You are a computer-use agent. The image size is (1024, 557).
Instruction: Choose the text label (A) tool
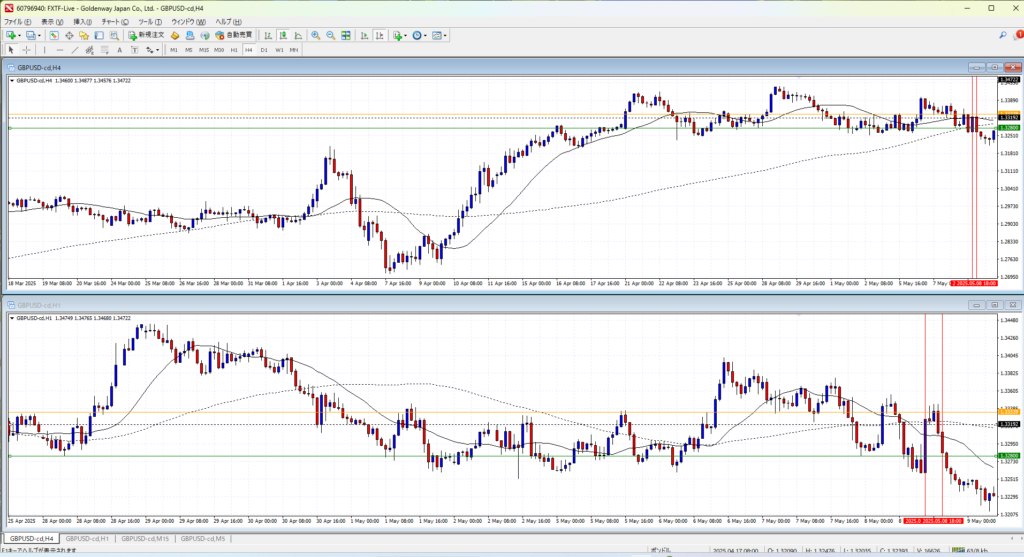coord(119,49)
